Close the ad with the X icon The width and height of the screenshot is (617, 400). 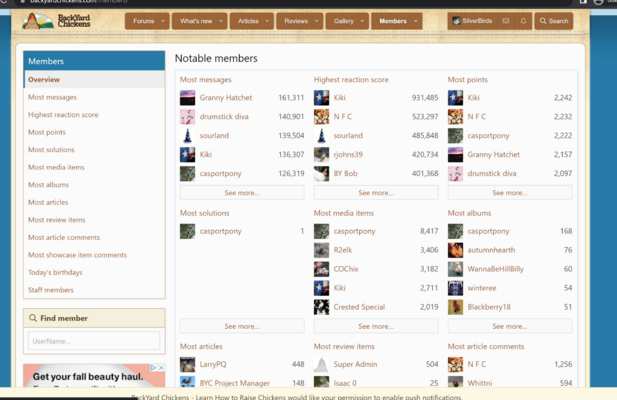[161, 367]
